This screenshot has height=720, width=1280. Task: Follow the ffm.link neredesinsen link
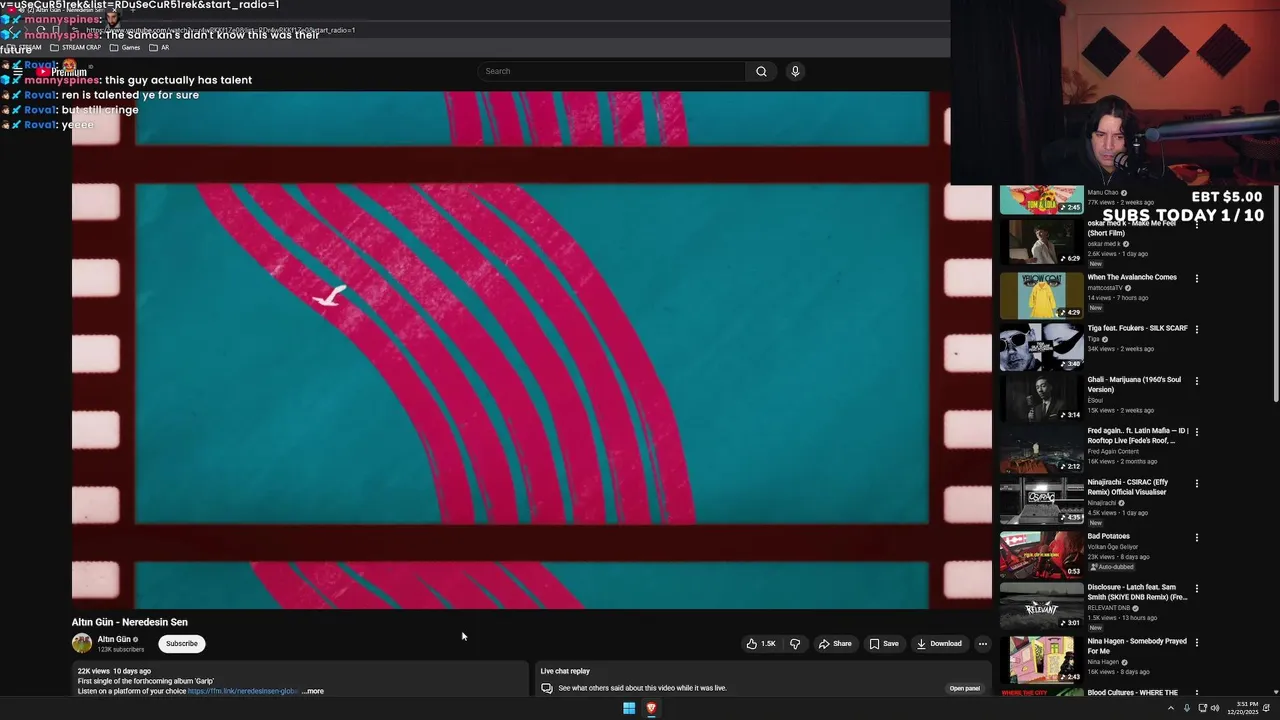click(243, 691)
